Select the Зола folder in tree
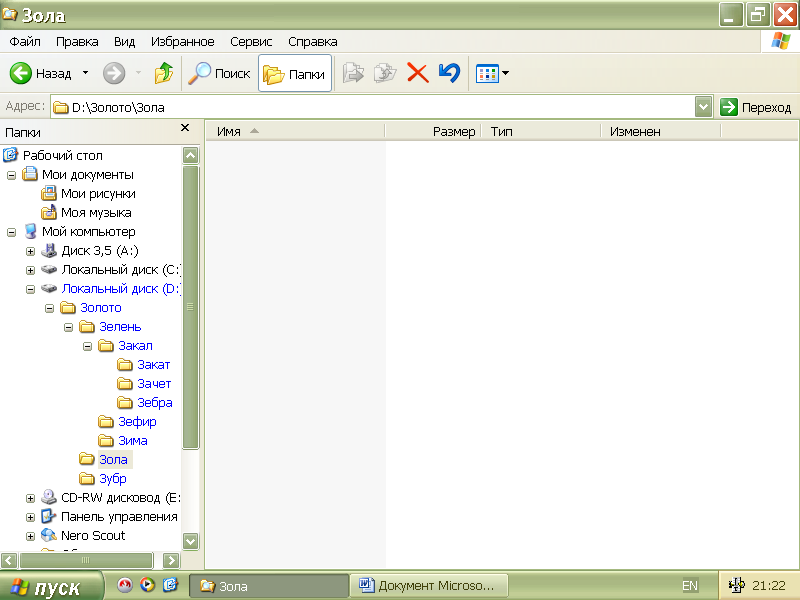The image size is (800, 600). 113,460
